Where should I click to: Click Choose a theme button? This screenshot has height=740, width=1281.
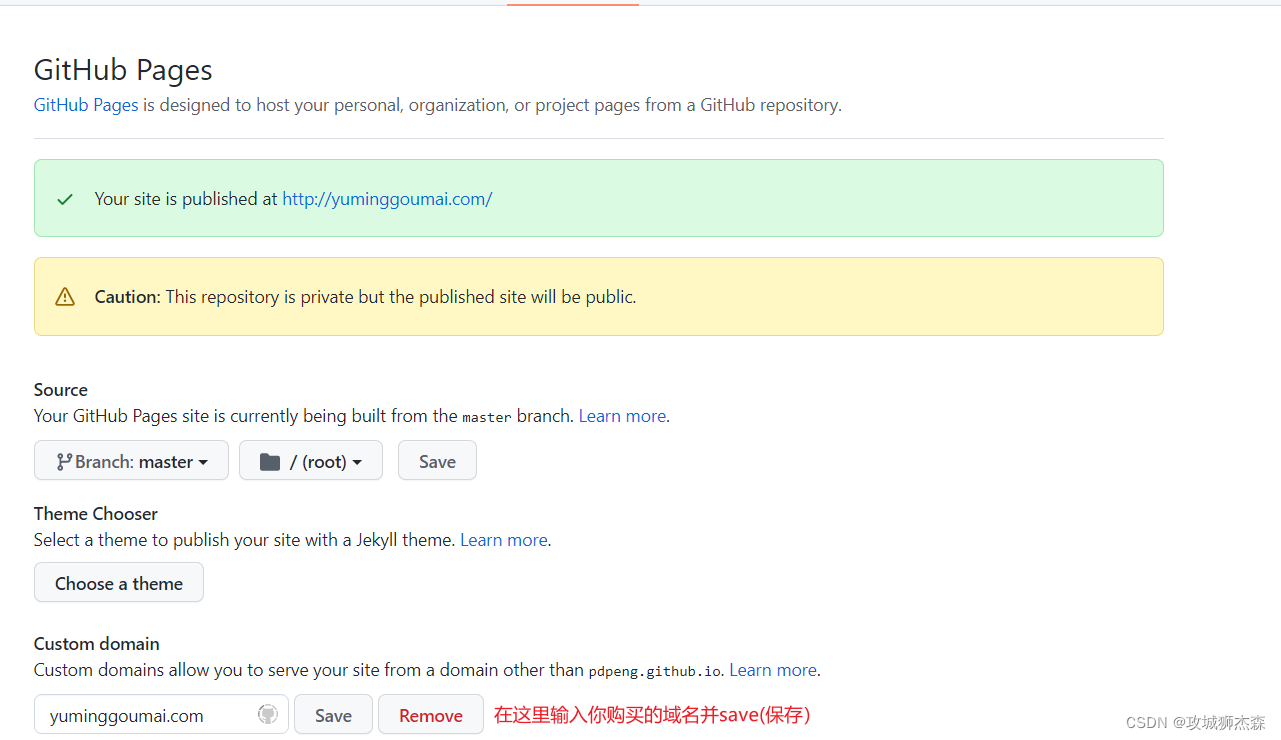[x=119, y=583]
